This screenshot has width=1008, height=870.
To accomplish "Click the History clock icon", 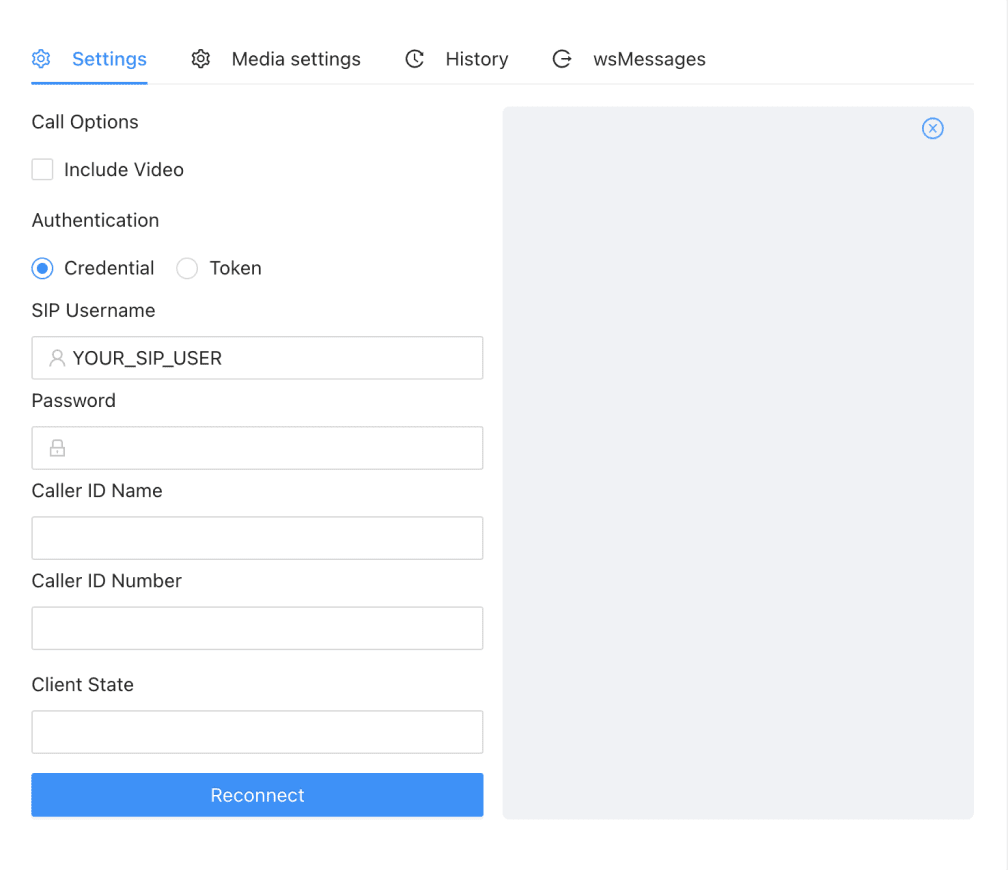I will click(x=414, y=59).
